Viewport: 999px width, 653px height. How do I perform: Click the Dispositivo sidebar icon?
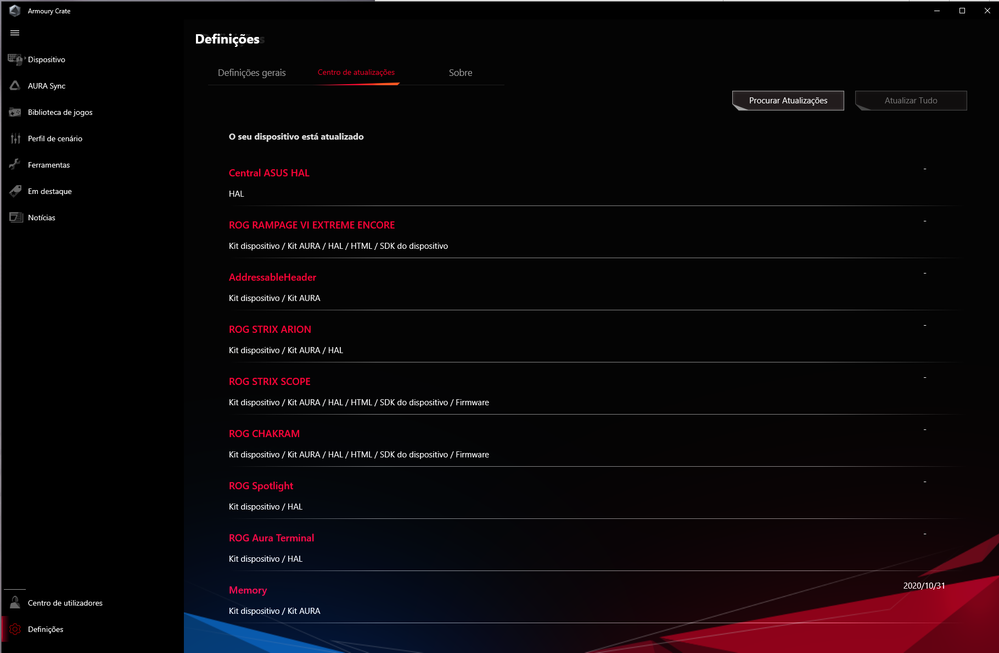pyautogui.click(x=15, y=59)
